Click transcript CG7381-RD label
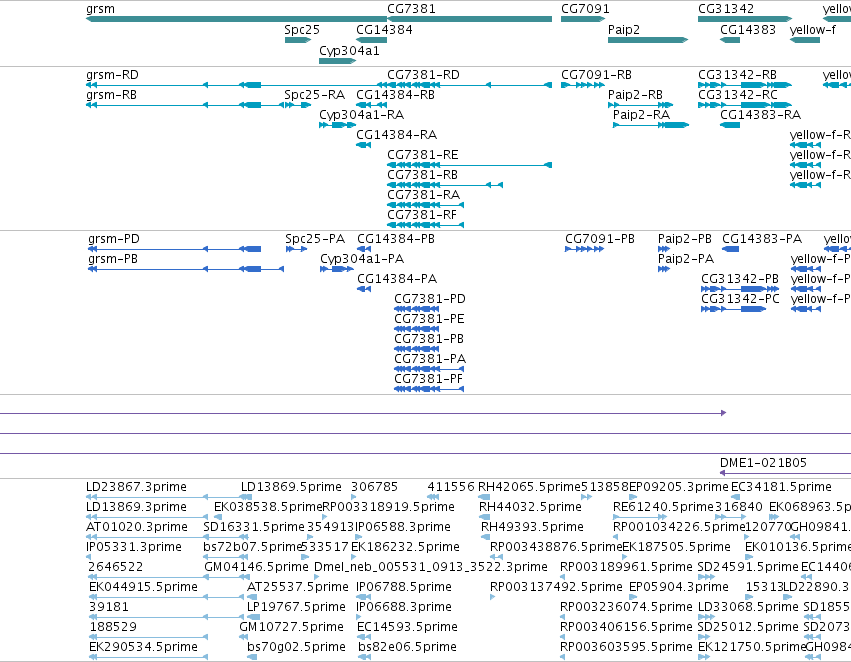Image resolution: width=851 pixels, height=662 pixels. pos(423,74)
